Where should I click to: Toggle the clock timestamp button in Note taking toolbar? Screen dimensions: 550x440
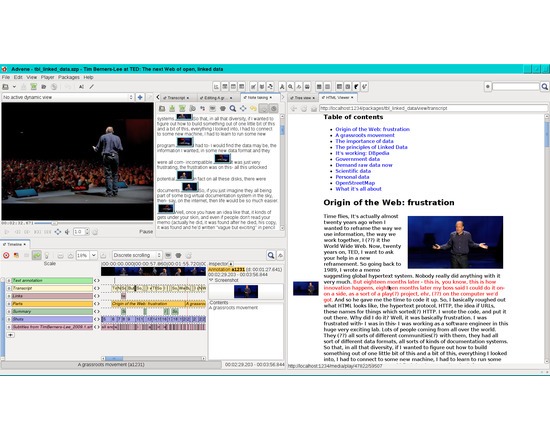pyautogui.click(x=274, y=108)
